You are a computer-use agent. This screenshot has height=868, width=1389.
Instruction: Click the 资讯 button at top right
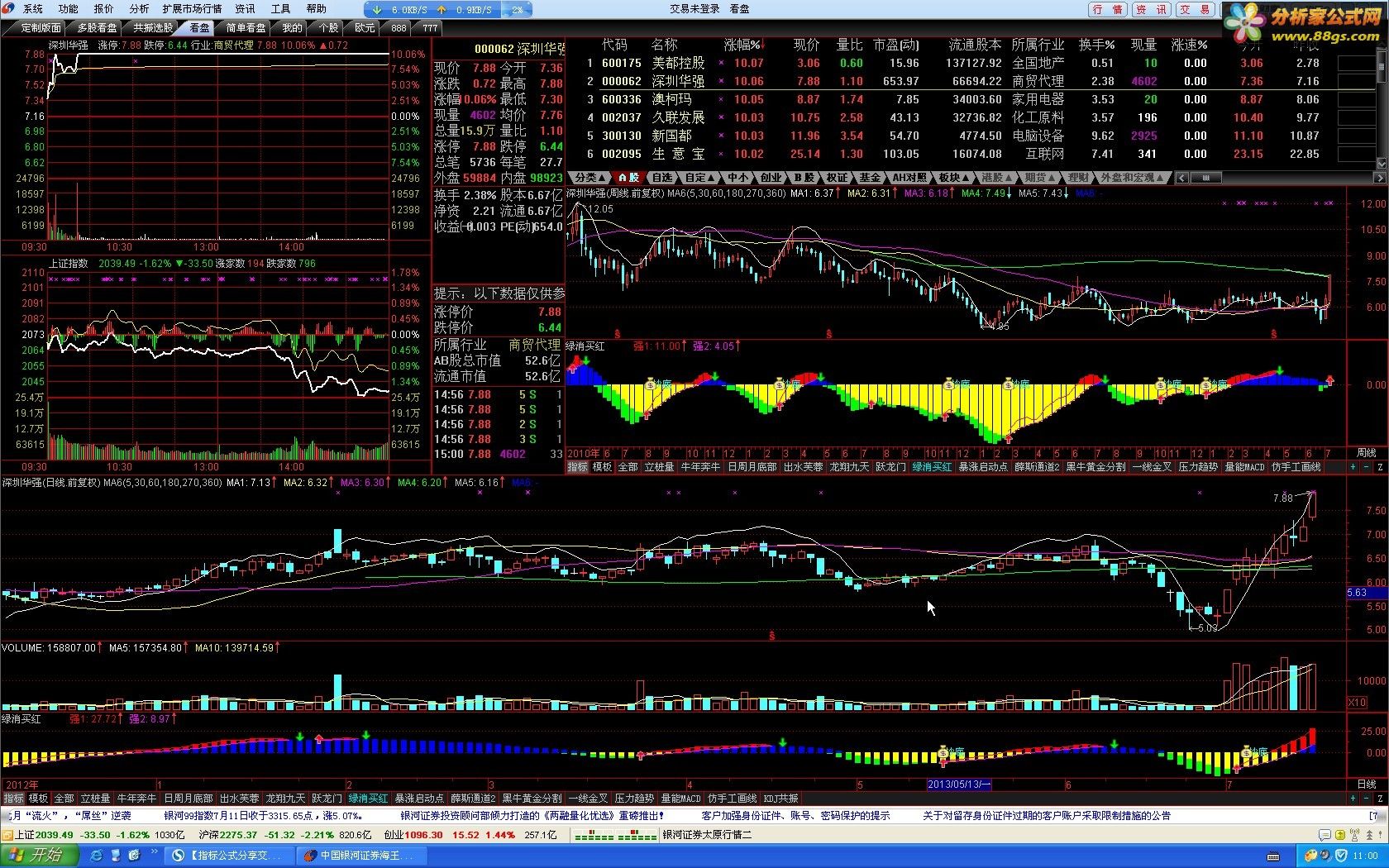(1151, 10)
